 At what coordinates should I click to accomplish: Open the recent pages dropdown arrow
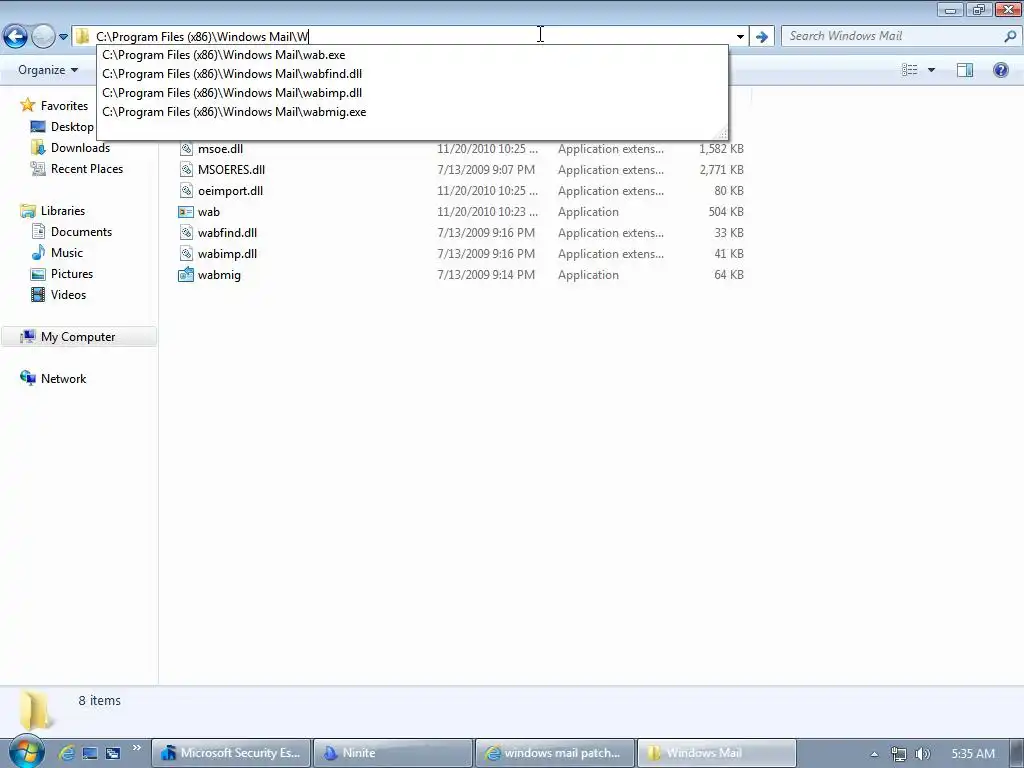63,37
